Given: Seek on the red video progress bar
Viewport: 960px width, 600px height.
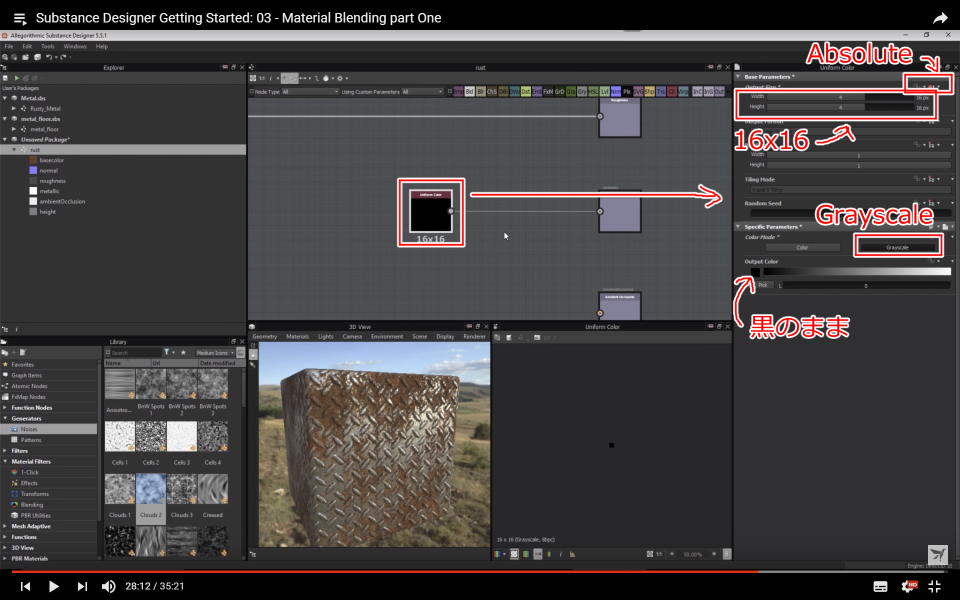Looking at the screenshot, I should (x=480, y=572).
